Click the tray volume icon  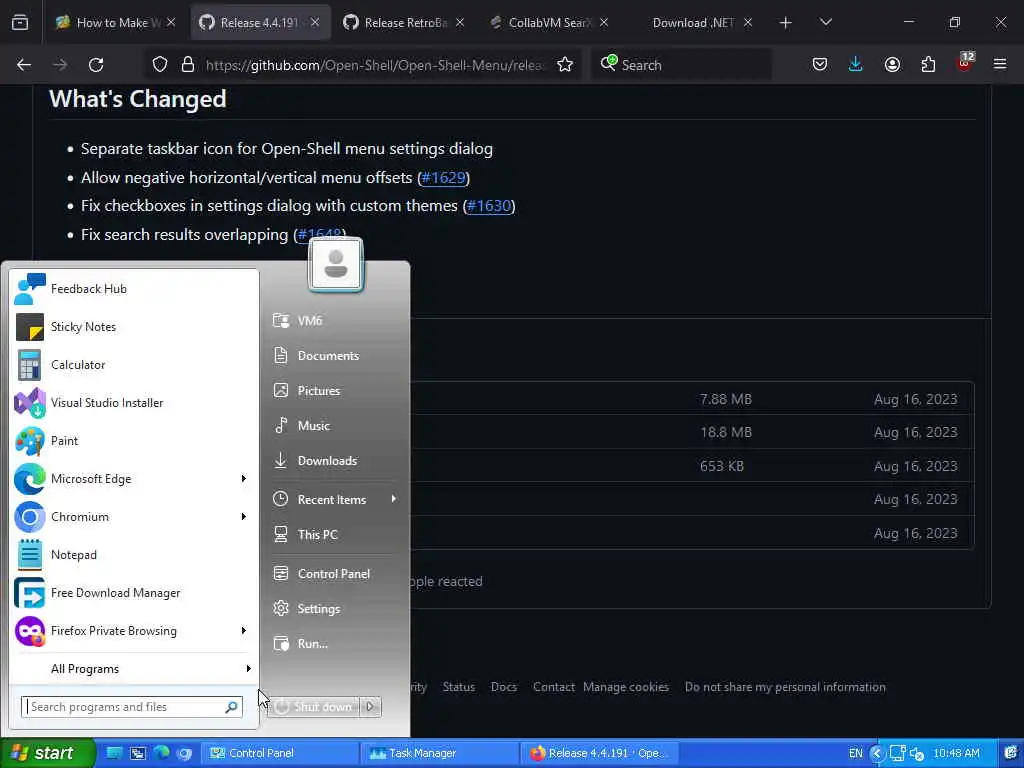coord(917,754)
